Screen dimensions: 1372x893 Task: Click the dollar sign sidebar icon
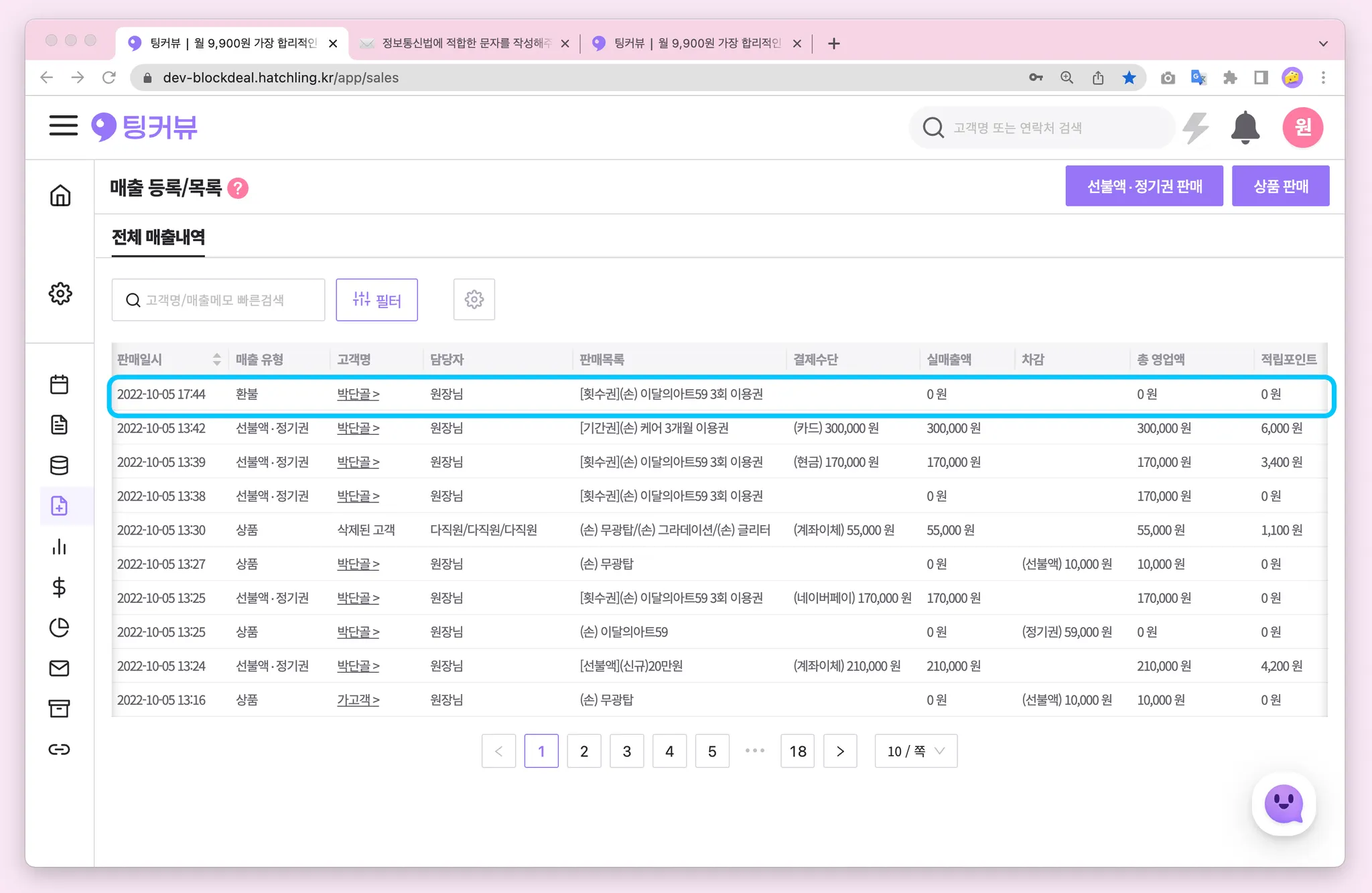coord(59,588)
